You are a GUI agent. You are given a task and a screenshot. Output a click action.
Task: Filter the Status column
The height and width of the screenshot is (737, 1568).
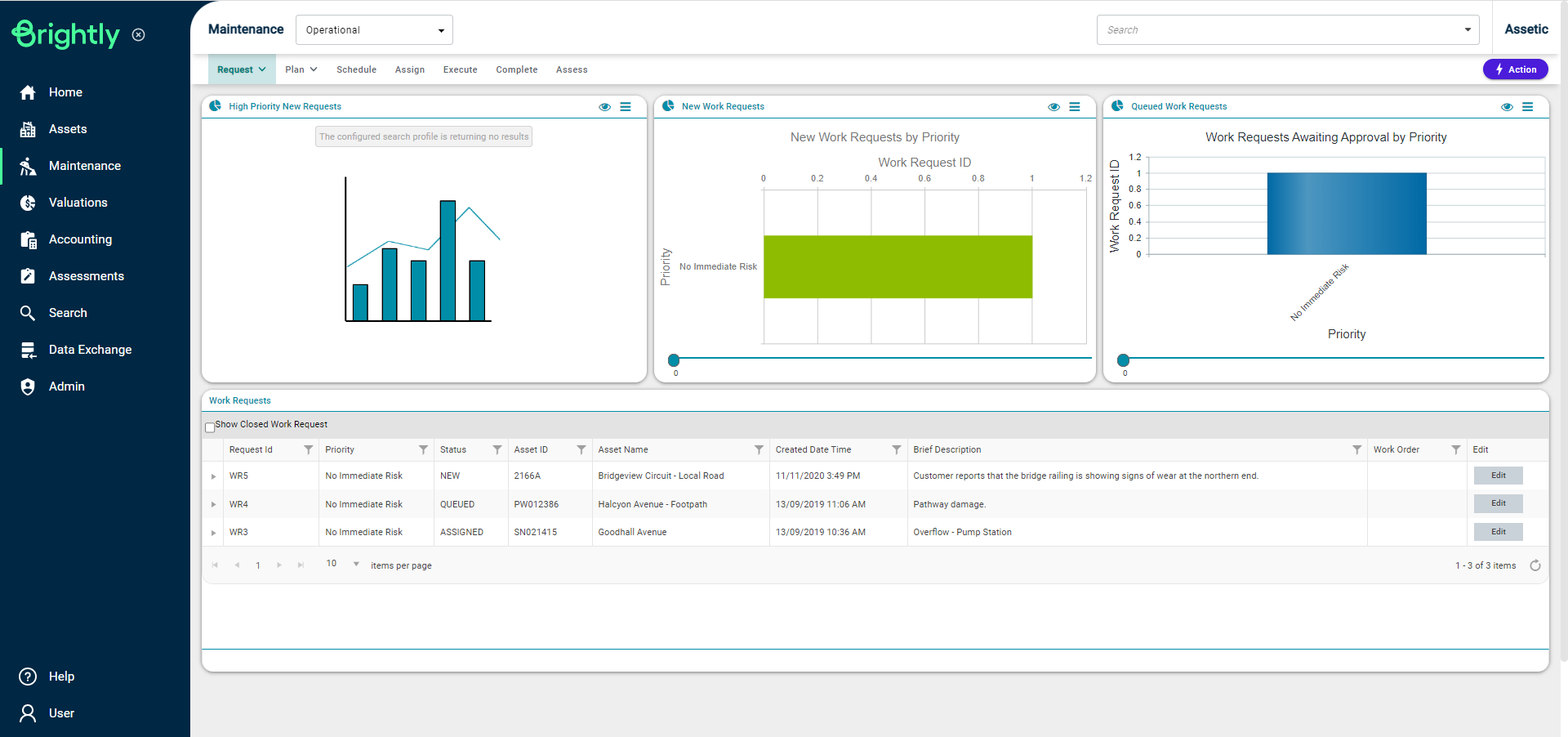coord(497,449)
